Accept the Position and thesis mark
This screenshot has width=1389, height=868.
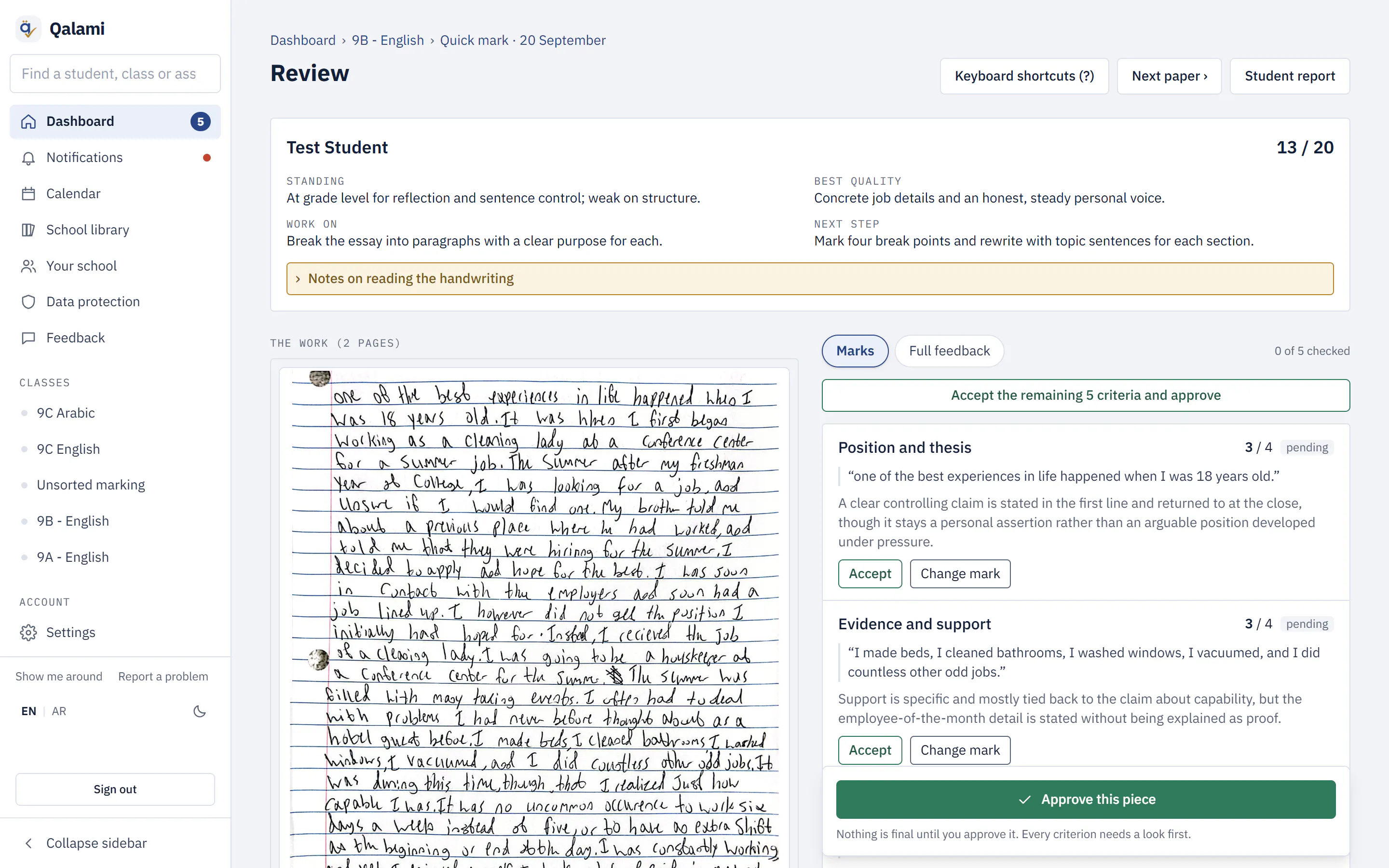coord(870,574)
